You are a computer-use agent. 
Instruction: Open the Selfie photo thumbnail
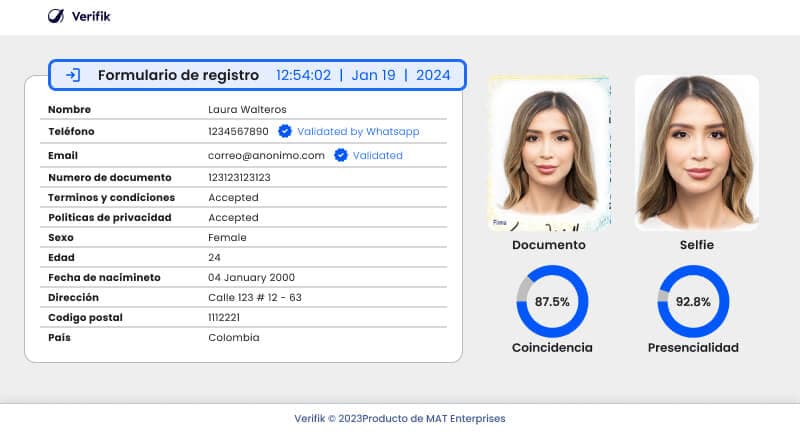(x=696, y=153)
